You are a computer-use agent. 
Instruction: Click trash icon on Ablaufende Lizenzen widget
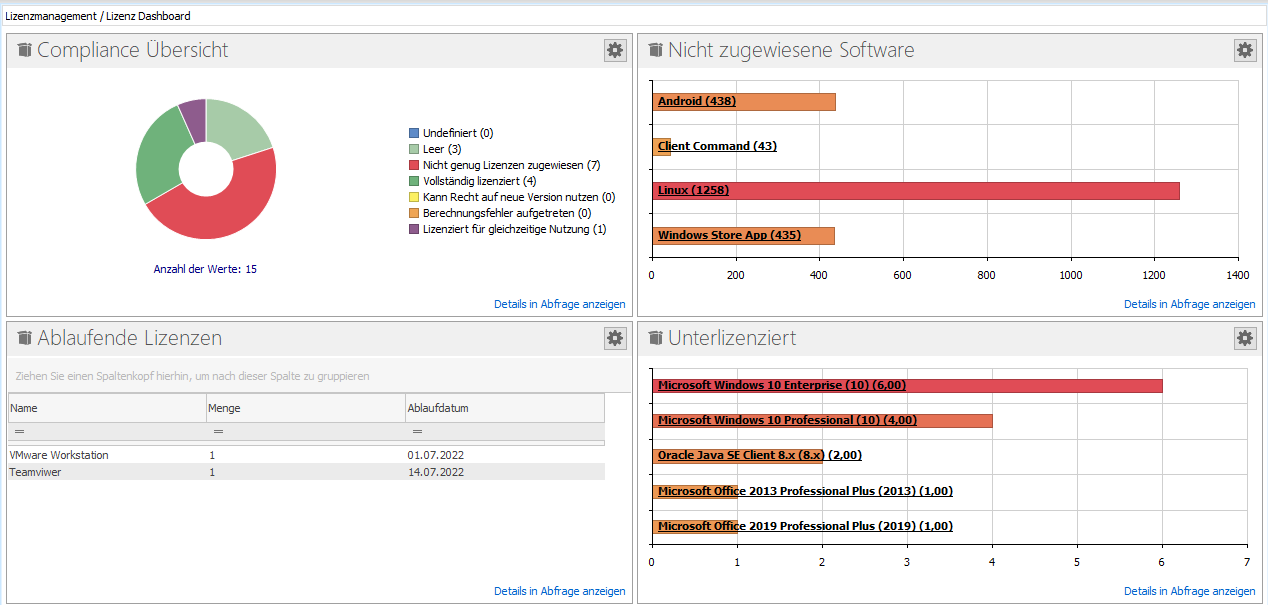[x=24, y=337]
